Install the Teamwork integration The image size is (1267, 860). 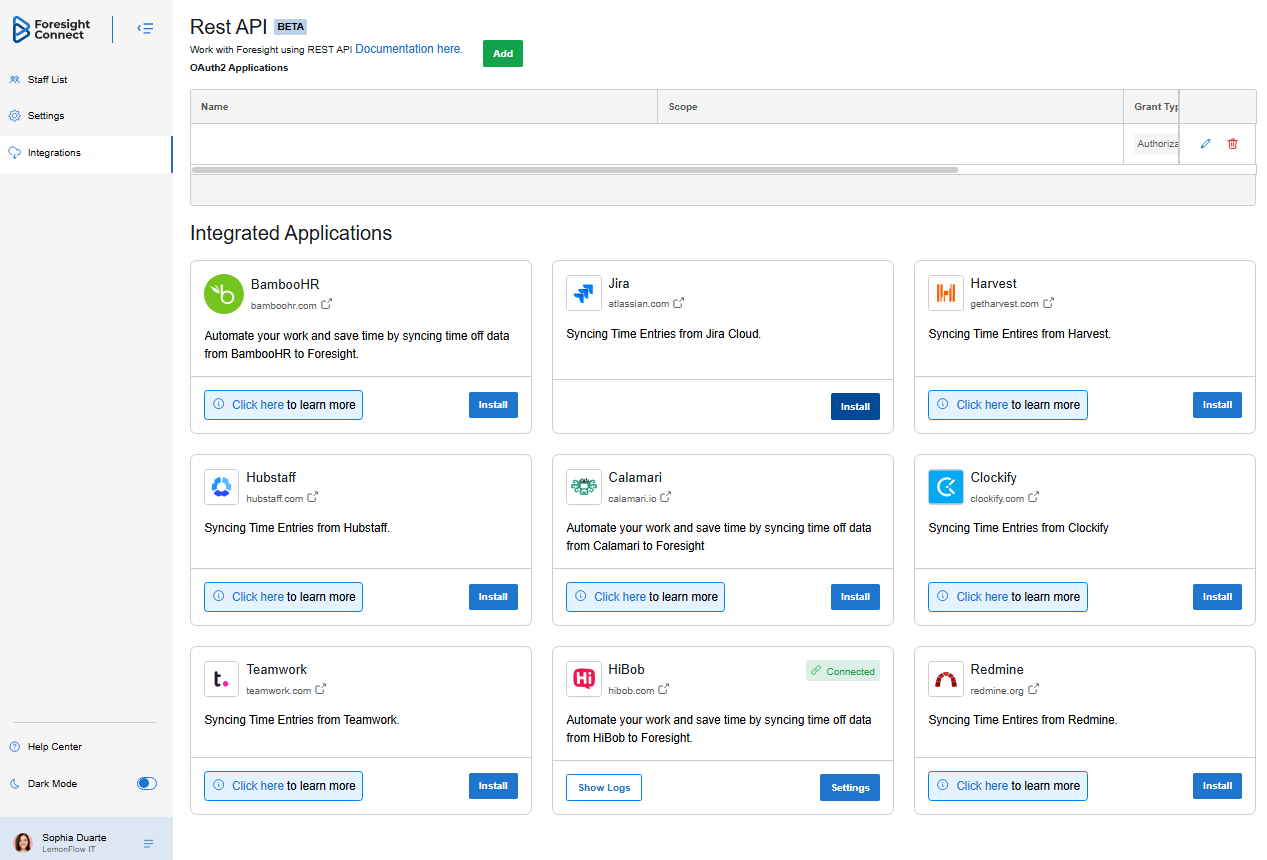pyautogui.click(x=493, y=786)
